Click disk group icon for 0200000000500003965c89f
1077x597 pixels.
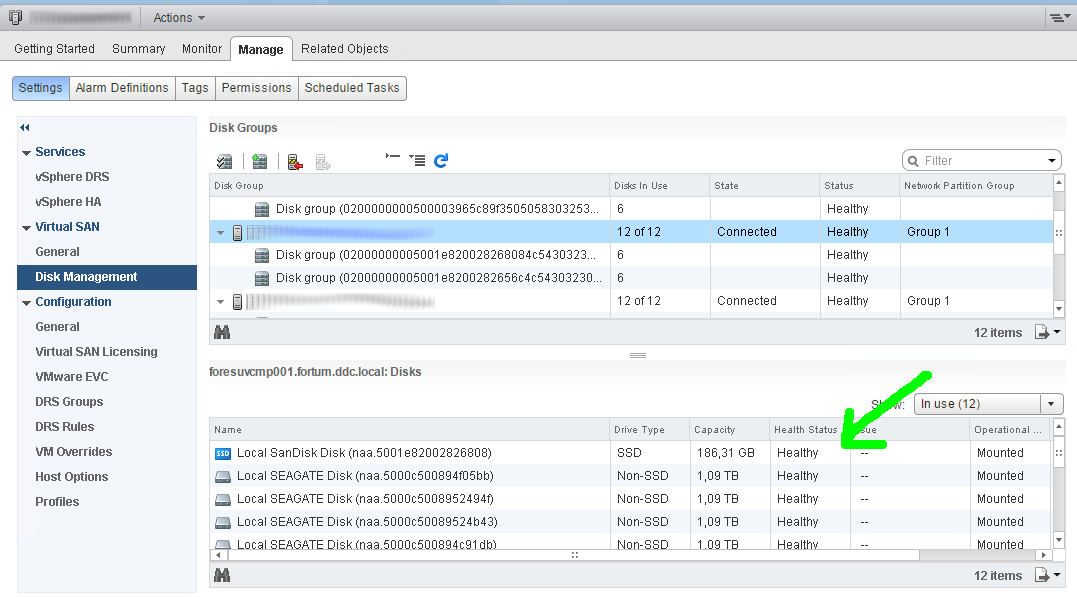262,210
